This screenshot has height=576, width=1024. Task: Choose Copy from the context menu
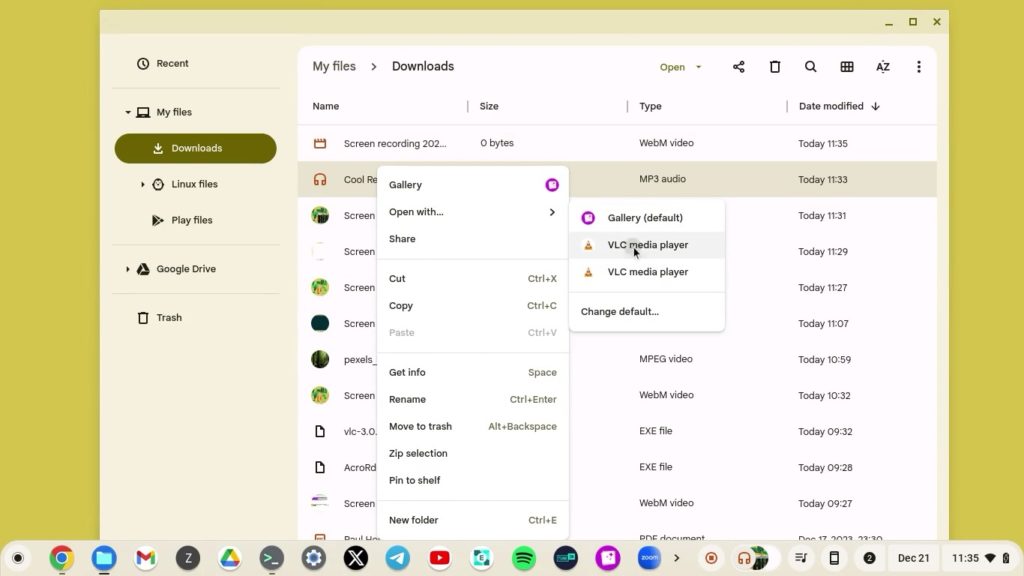click(472, 306)
